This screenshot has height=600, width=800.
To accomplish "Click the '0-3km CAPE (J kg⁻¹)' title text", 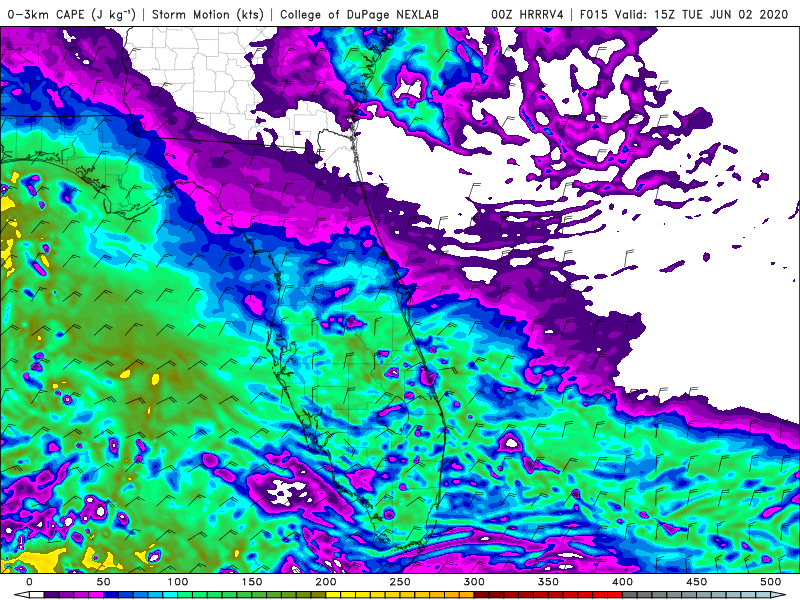I will point(72,14).
